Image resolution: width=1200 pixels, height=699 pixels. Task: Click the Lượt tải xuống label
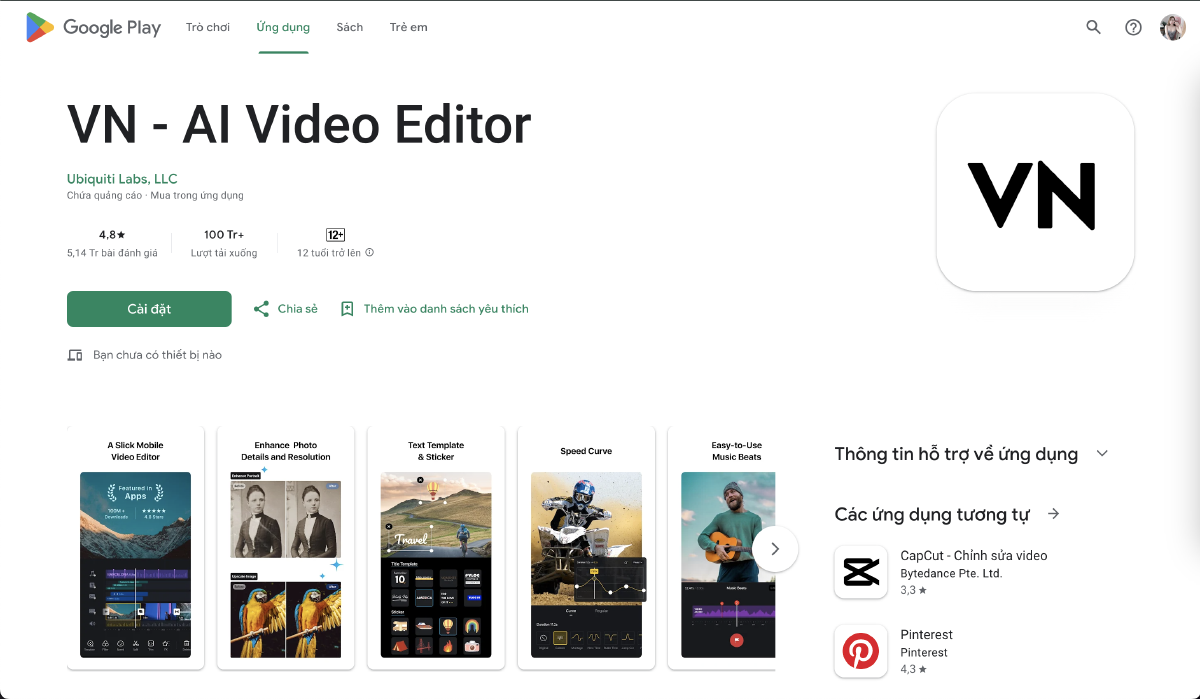[224, 254]
